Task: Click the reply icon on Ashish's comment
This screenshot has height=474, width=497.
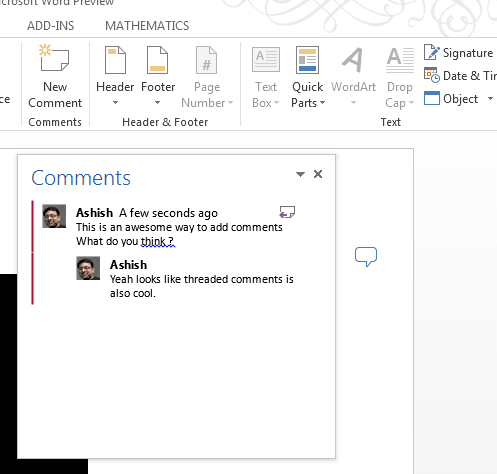Action: tap(287, 212)
